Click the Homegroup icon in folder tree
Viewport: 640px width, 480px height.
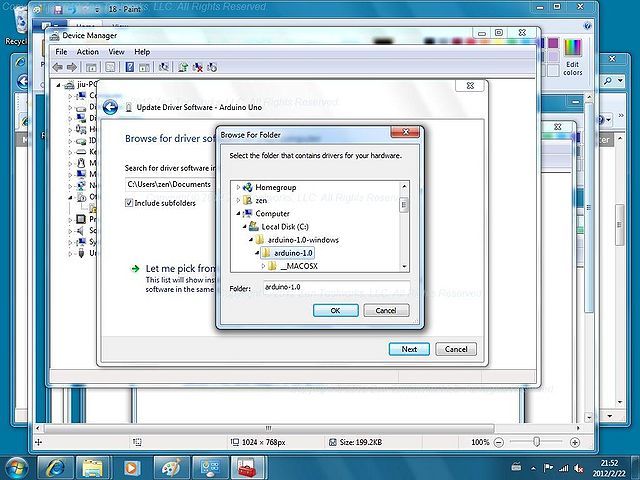(x=247, y=187)
